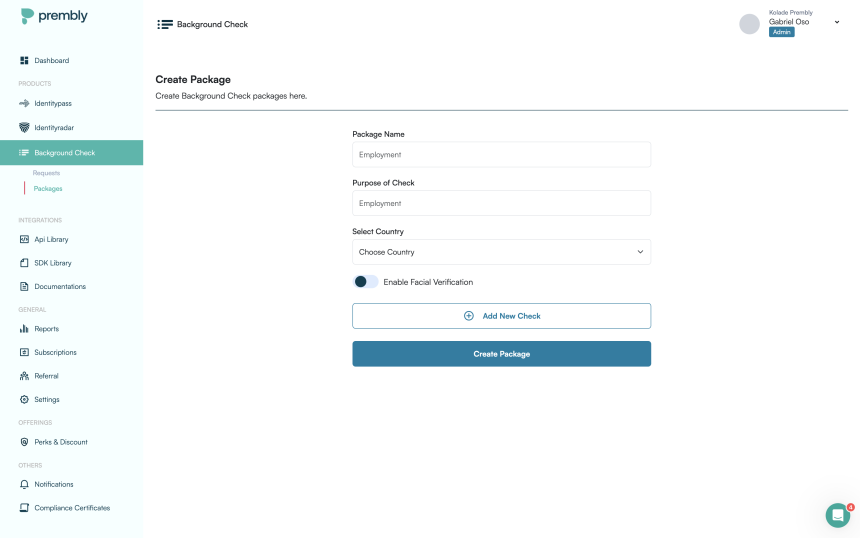Go to the Requests submenu item
Viewport: 860px width, 538px height.
pos(46,173)
